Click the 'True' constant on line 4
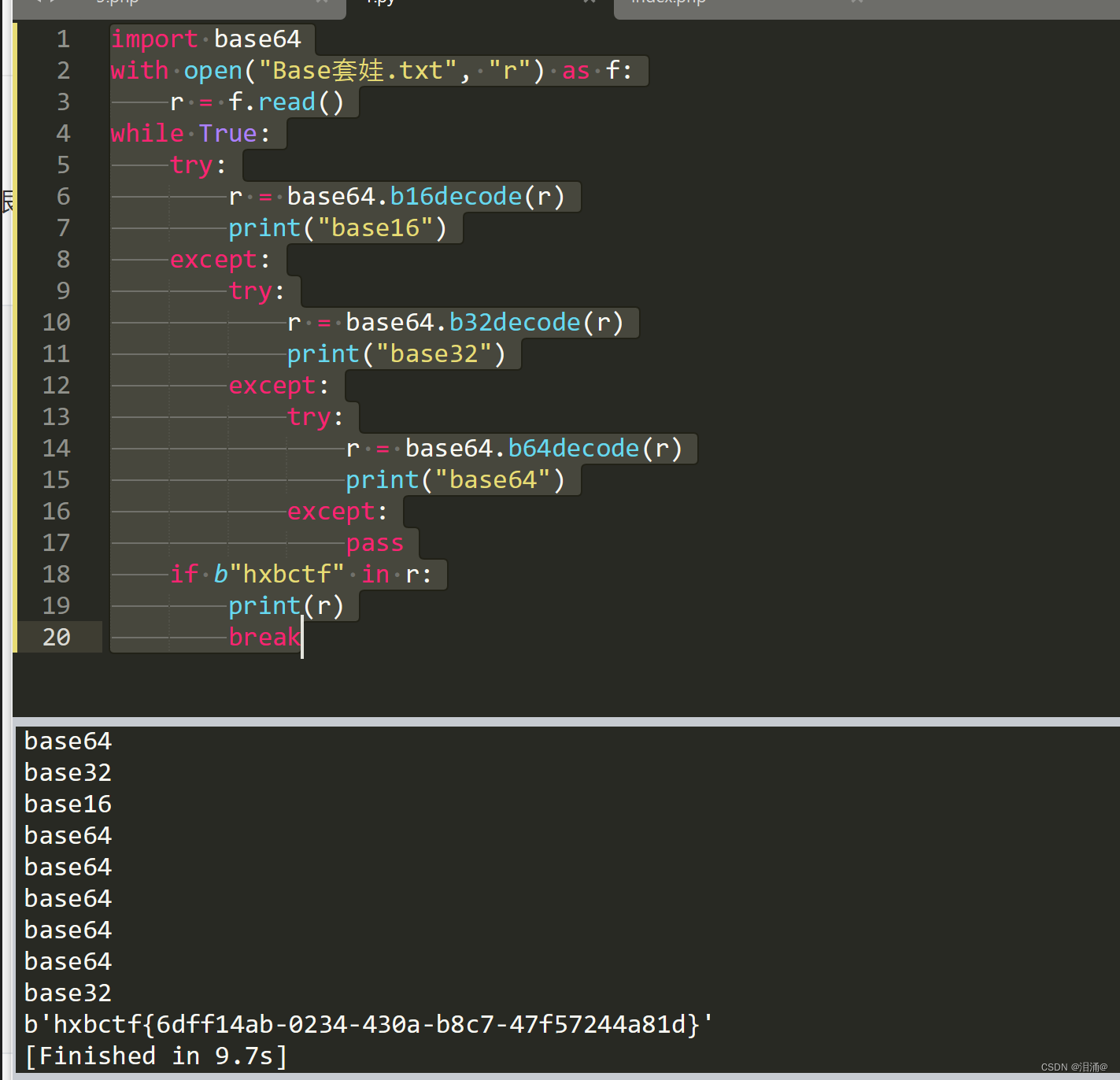 click(227, 134)
